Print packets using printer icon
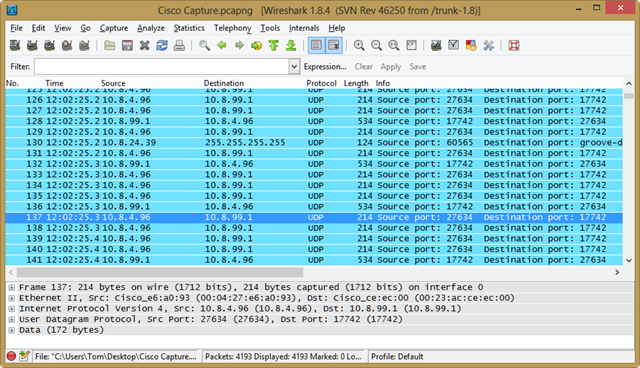The width and height of the screenshot is (640, 368). [179, 45]
